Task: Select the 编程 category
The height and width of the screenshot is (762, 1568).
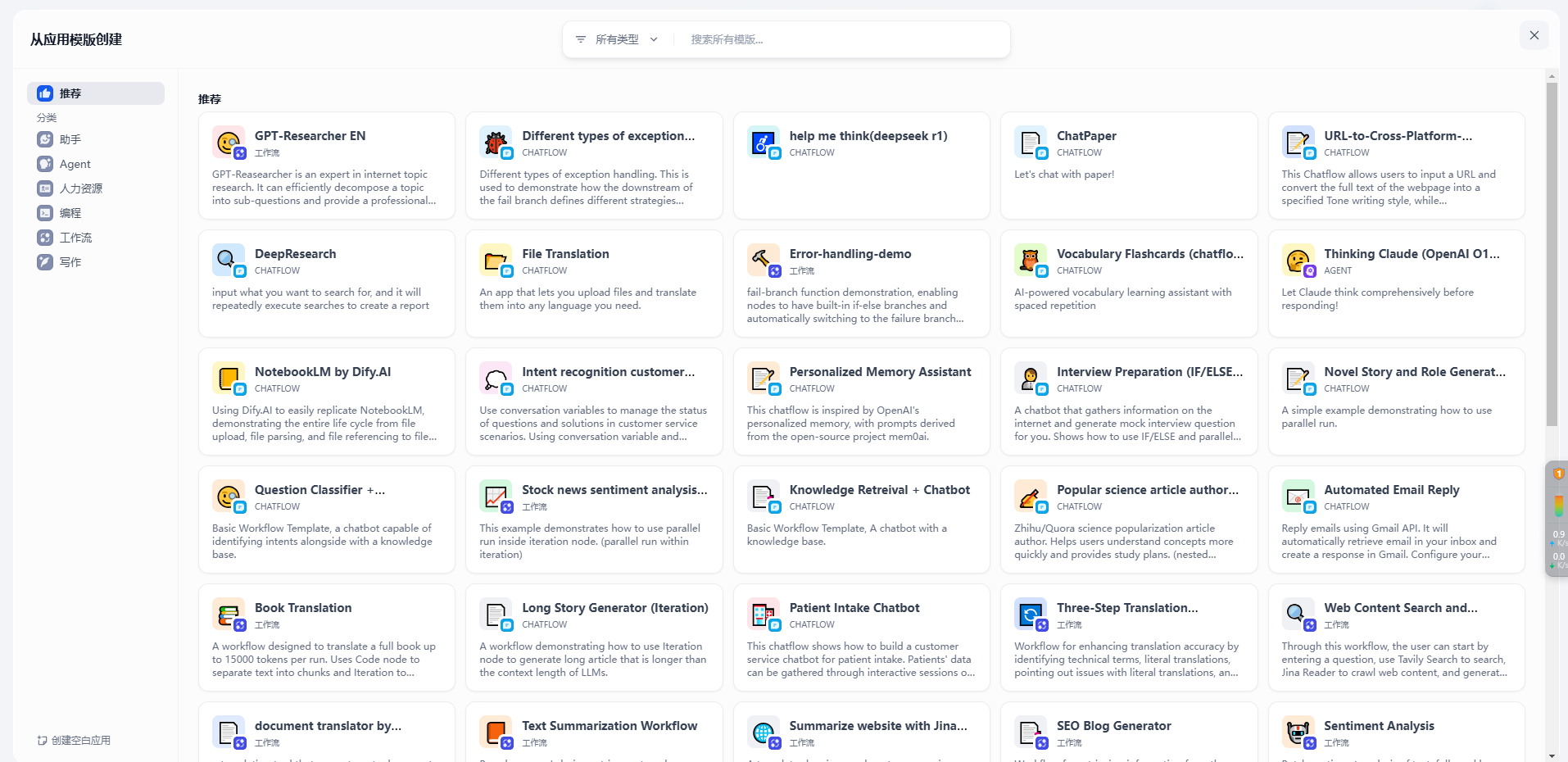Action: click(x=96, y=213)
